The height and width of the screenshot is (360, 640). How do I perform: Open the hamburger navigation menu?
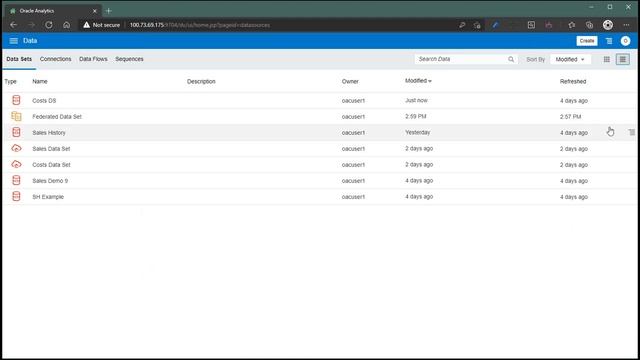tap(13, 41)
